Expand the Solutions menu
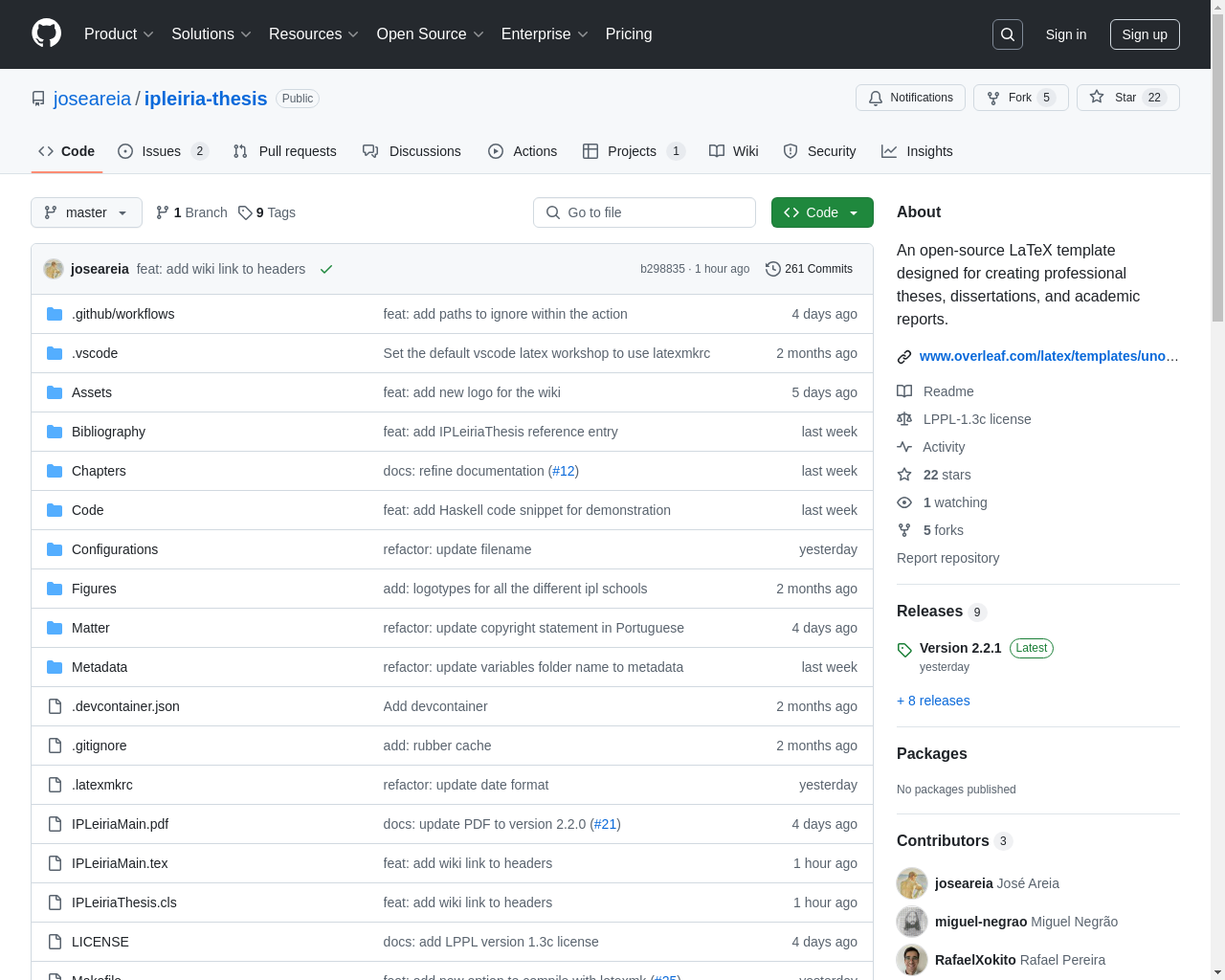This screenshot has width=1225, height=980. [x=212, y=34]
